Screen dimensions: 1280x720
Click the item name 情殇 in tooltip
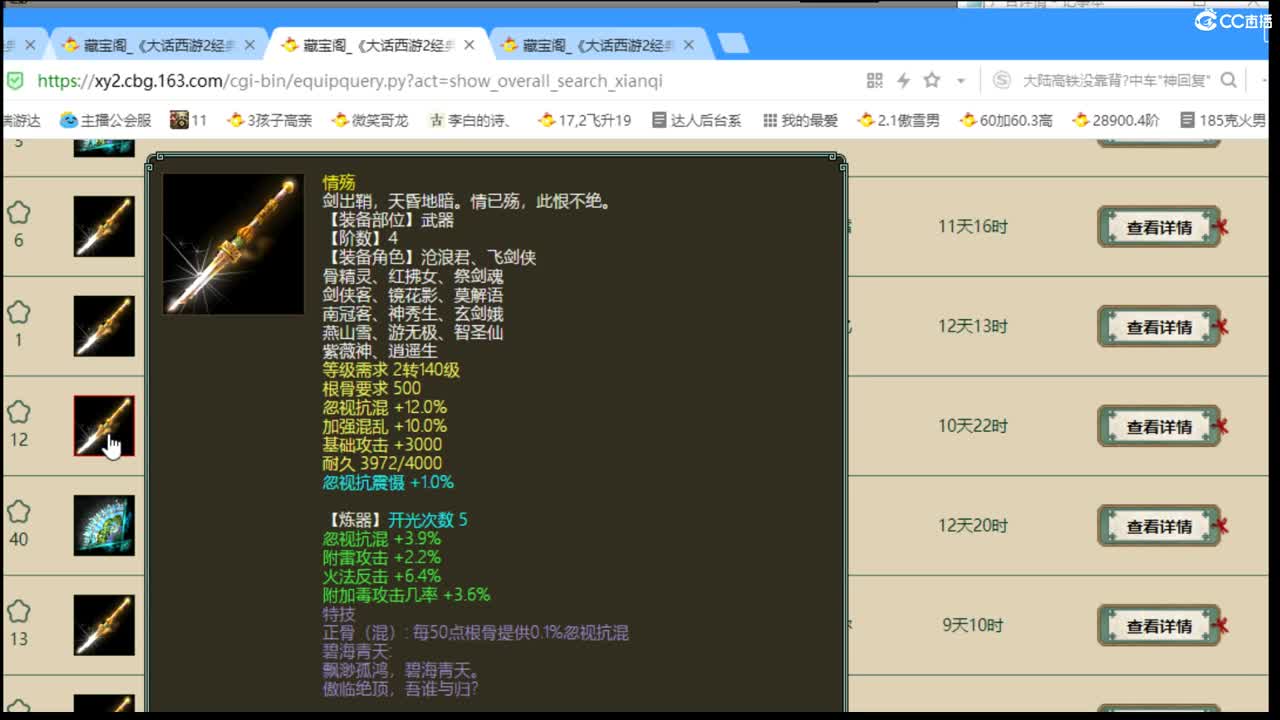[338, 182]
